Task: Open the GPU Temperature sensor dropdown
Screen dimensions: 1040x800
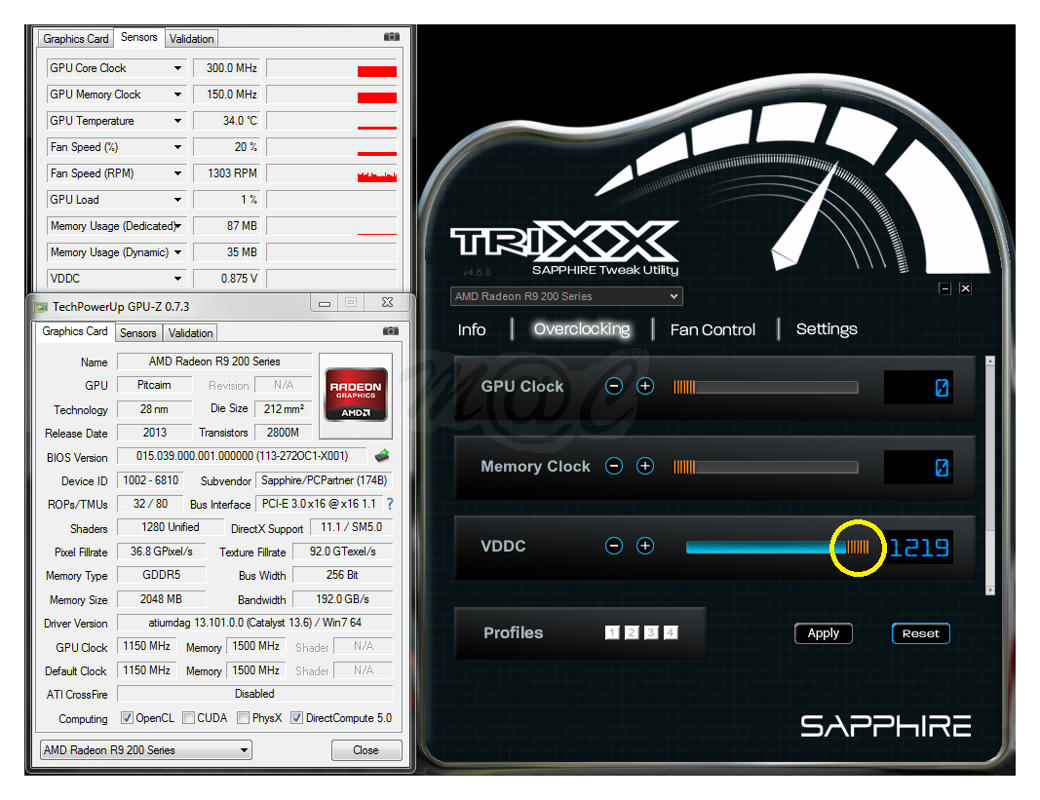Action: 178,121
